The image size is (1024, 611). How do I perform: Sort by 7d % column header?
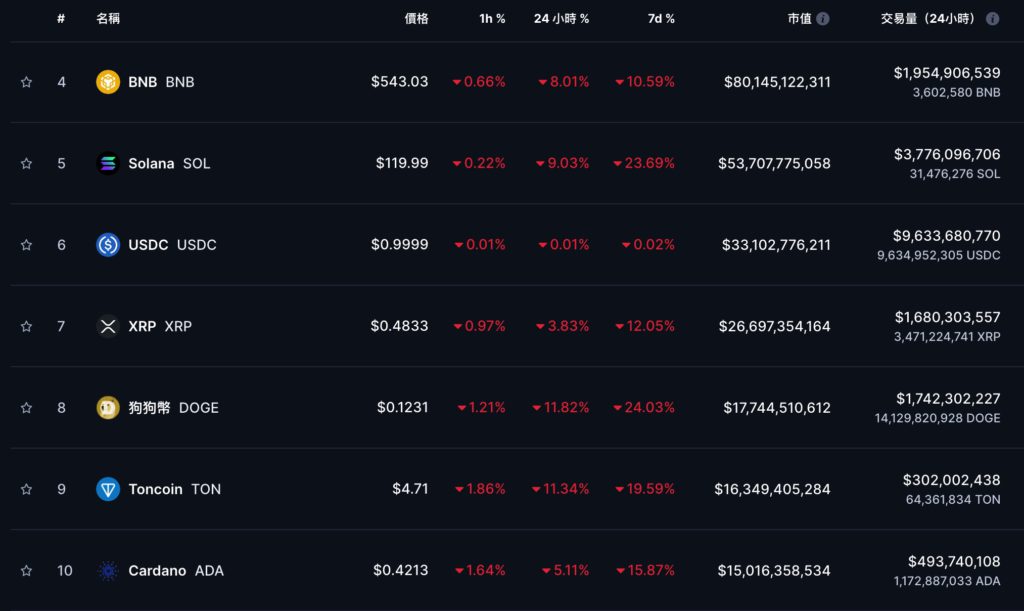(x=656, y=19)
